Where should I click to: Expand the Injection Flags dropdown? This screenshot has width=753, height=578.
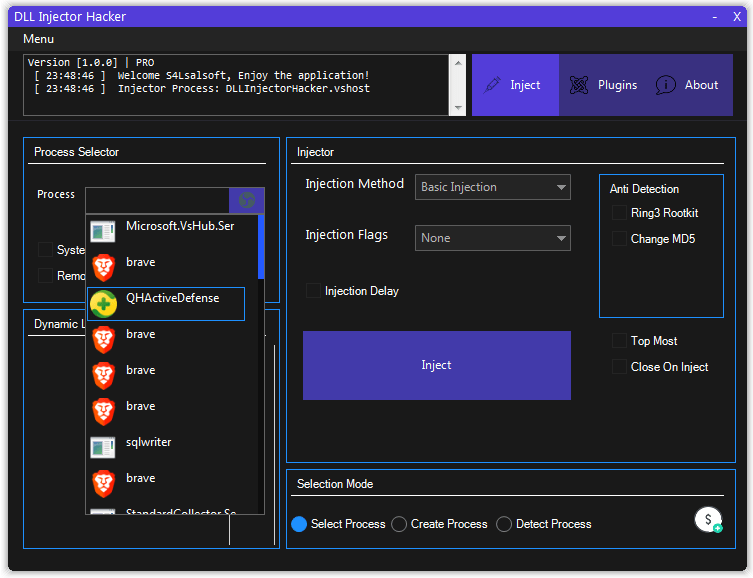click(493, 238)
